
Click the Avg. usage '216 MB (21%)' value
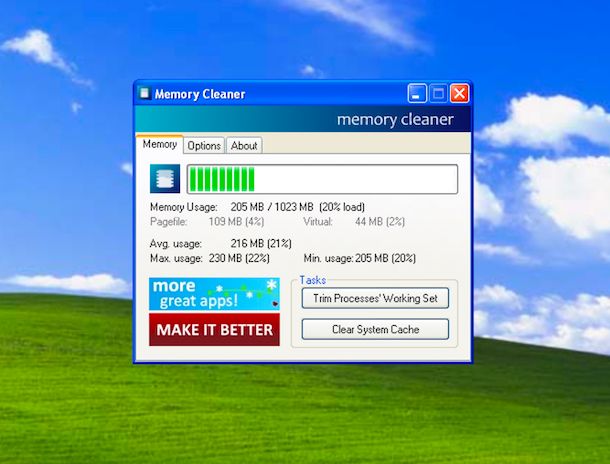click(x=261, y=244)
